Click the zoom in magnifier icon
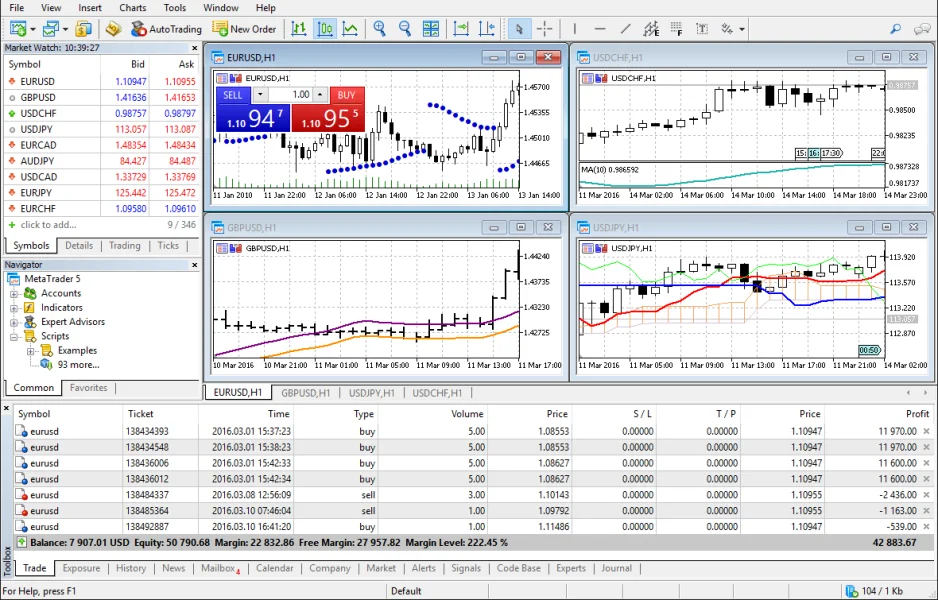This screenshot has height=600, width=938. pos(379,29)
